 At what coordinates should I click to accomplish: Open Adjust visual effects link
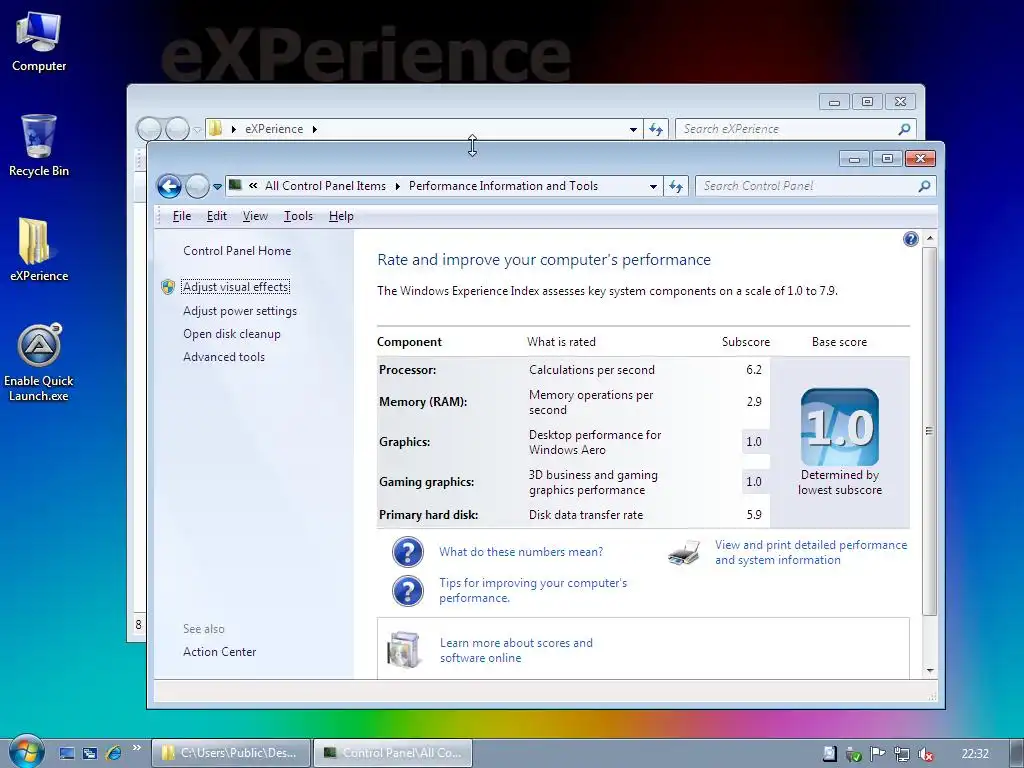[x=236, y=287]
